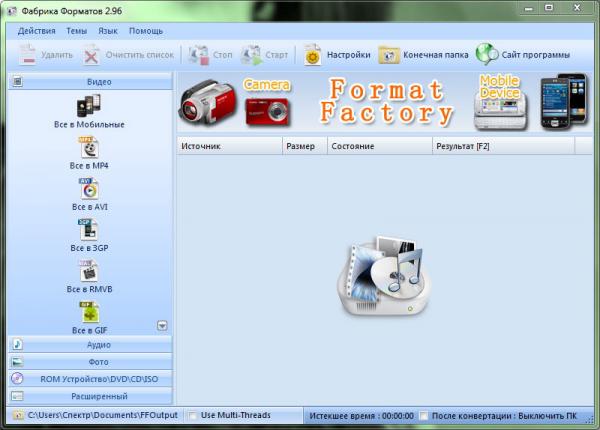Click the Стоп toolbar icon
The width and height of the screenshot is (600, 430).
(199, 55)
